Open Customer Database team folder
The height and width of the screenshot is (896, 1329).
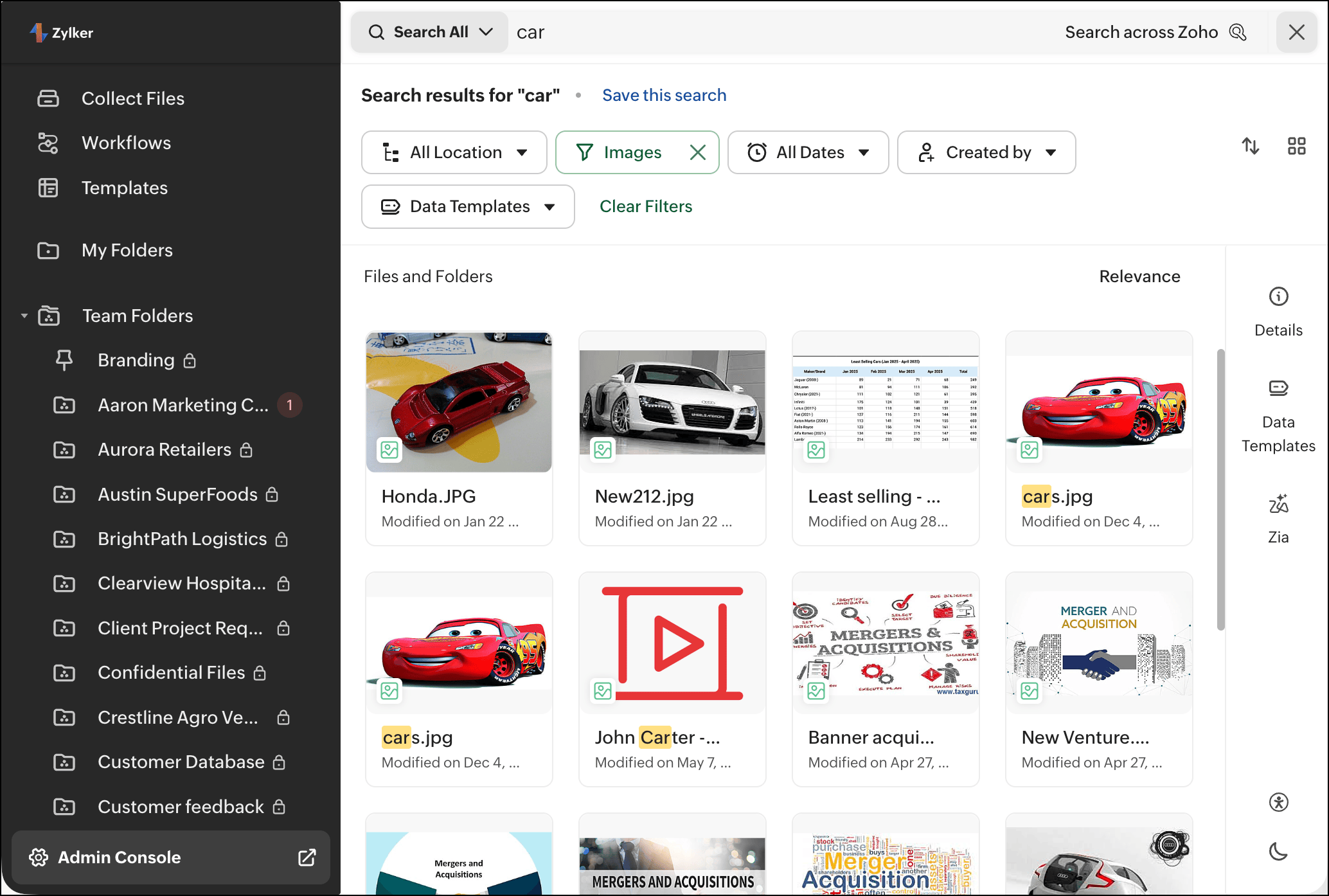point(181,762)
